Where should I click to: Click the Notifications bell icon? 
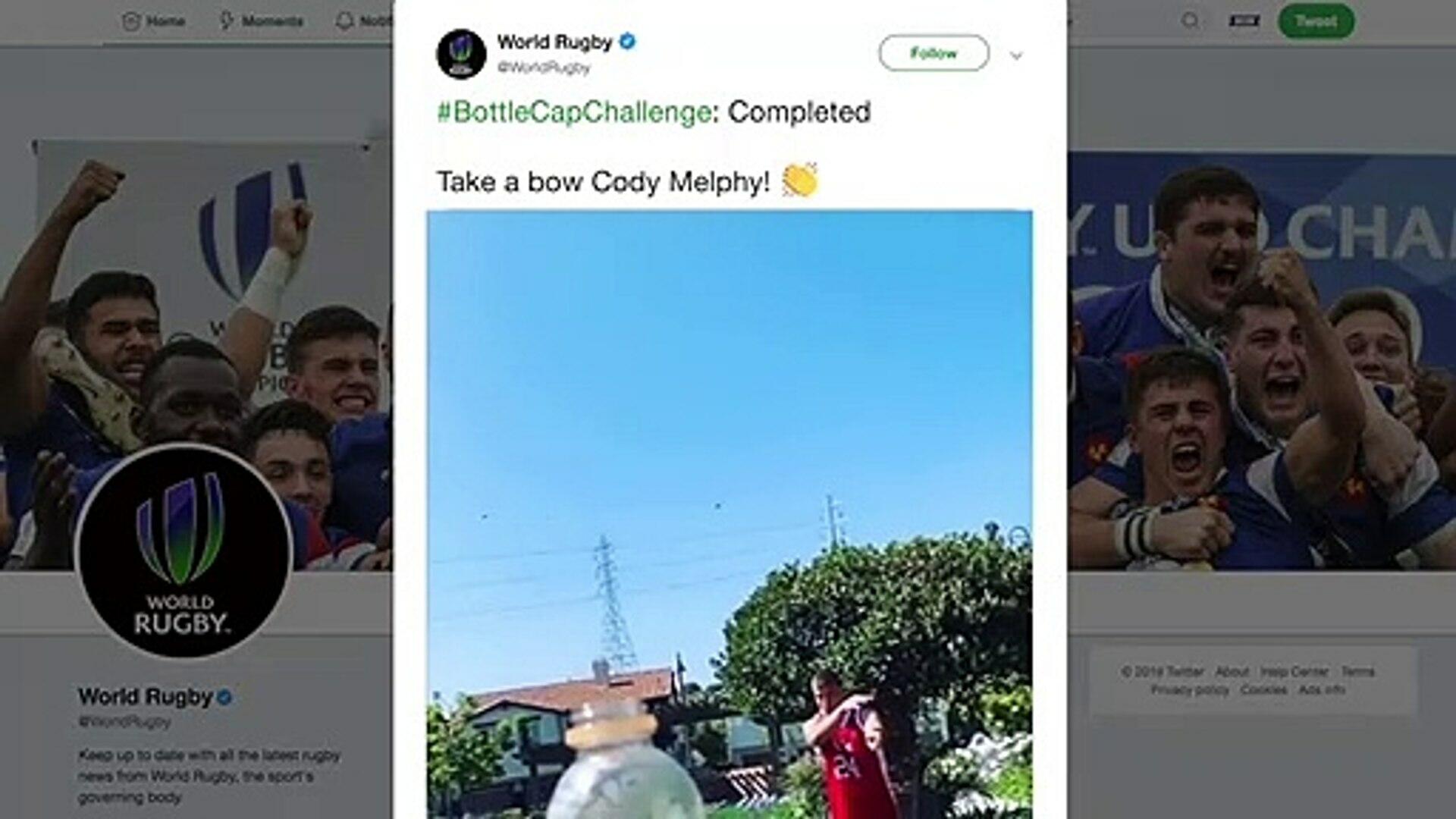point(345,20)
